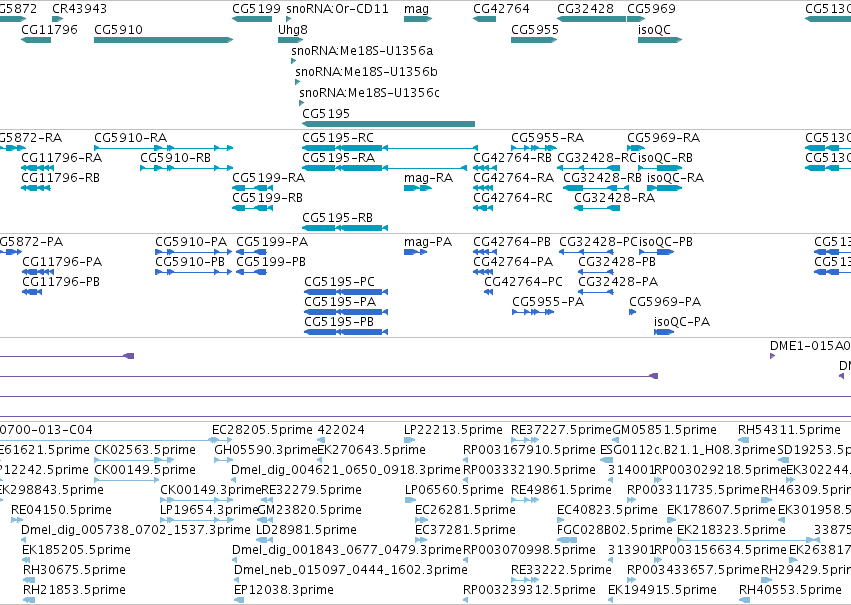Select the CG11796-RB transcript label

click(x=60, y=178)
